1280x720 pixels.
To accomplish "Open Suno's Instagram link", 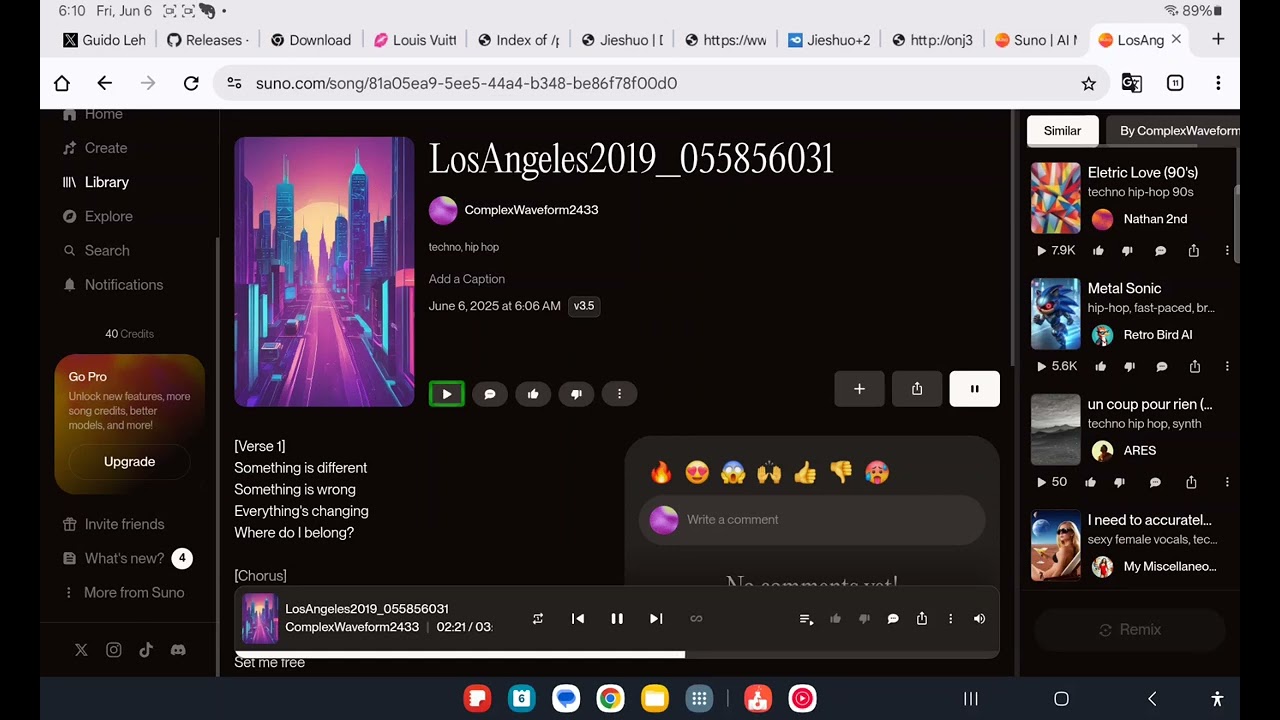I will (x=114, y=650).
